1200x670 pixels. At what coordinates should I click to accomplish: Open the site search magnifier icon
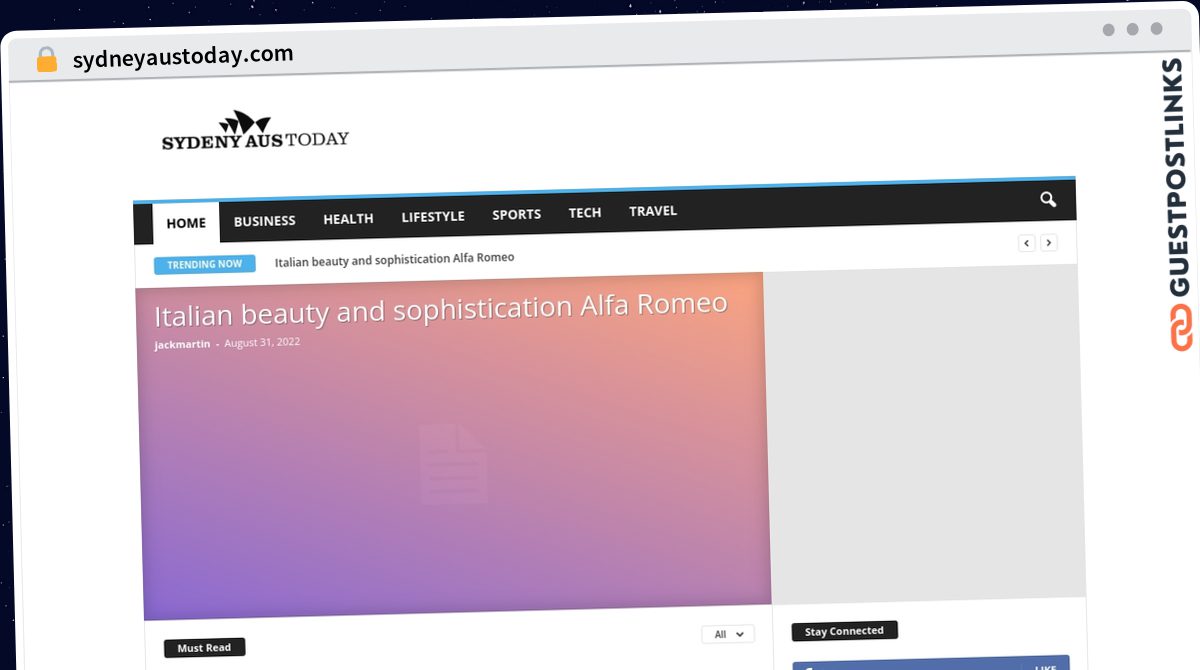1048,199
